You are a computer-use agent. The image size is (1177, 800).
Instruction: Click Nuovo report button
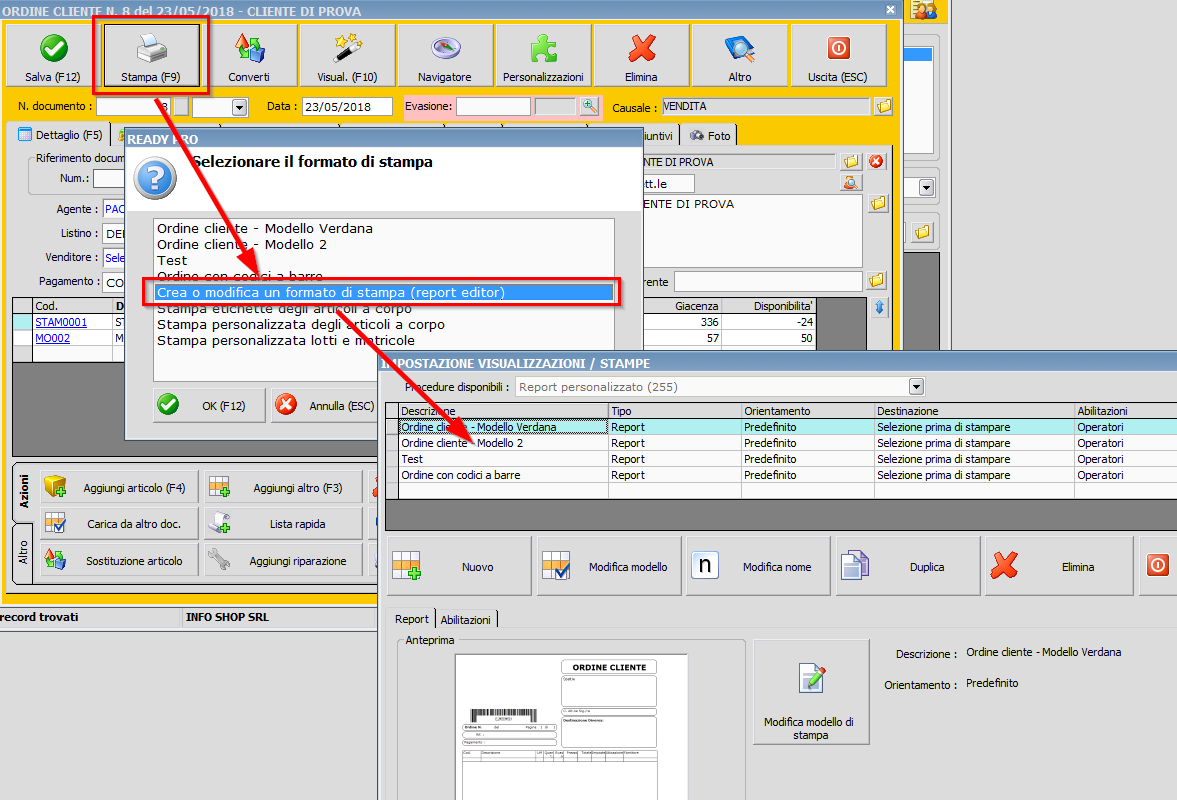click(x=459, y=567)
